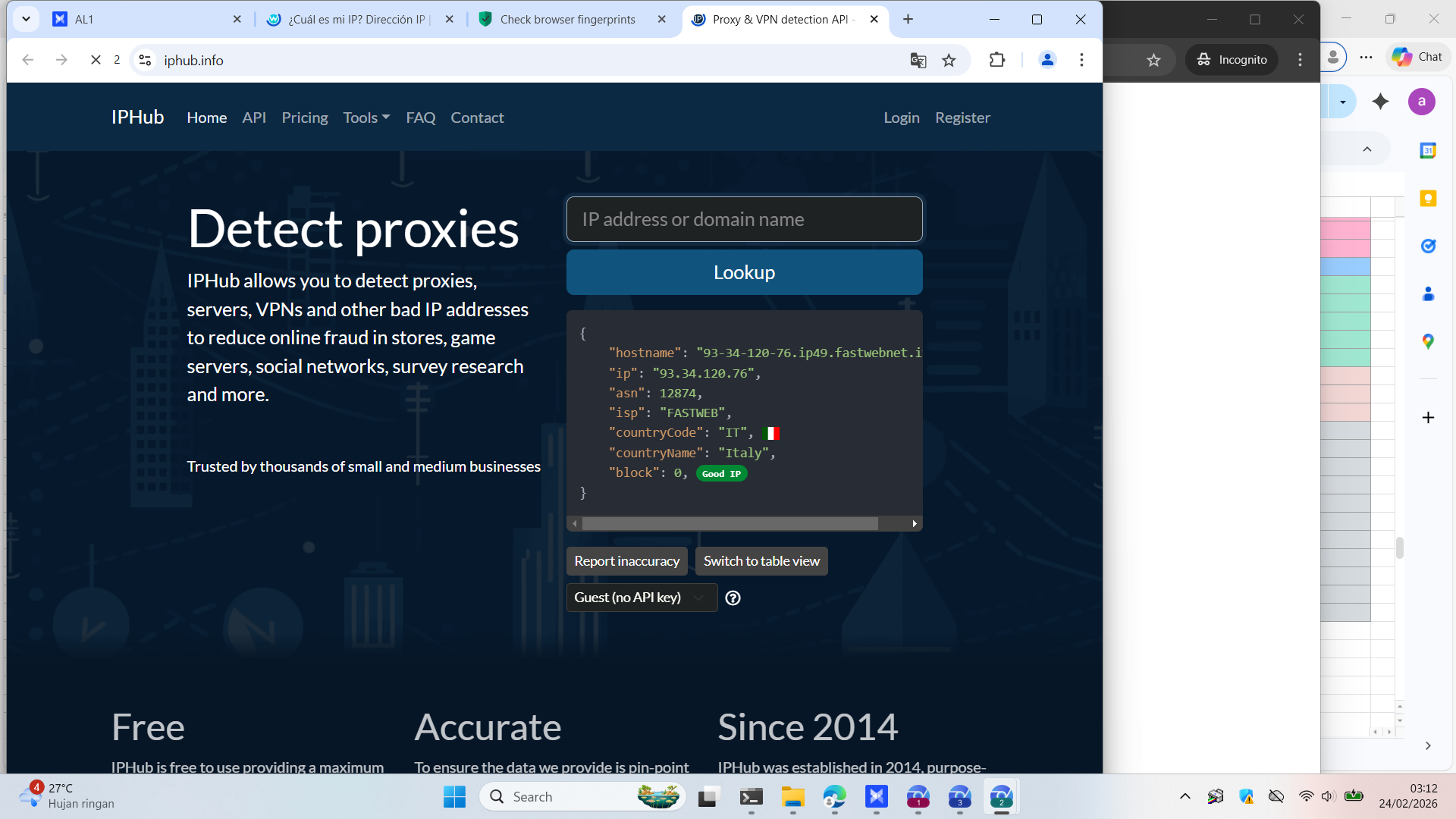This screenshot has width=1456, height=819.
Task: Open the Chrome profile avatar icon
Action: (x=1047, y=60)
